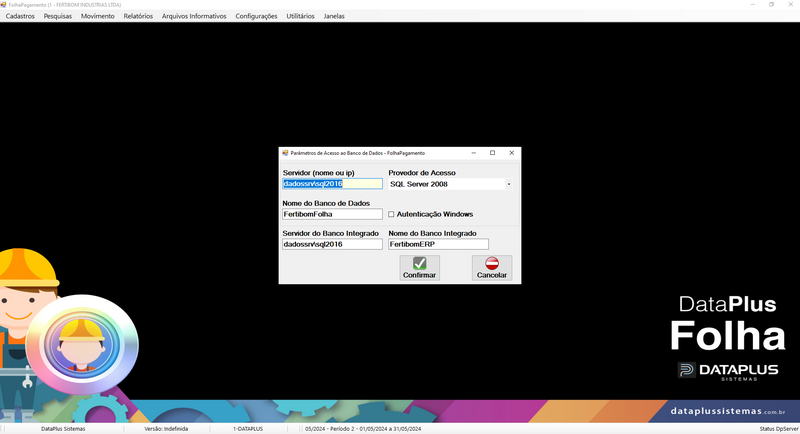Click the 'Nome do Banco Integrado' label

tap(432, 233)
